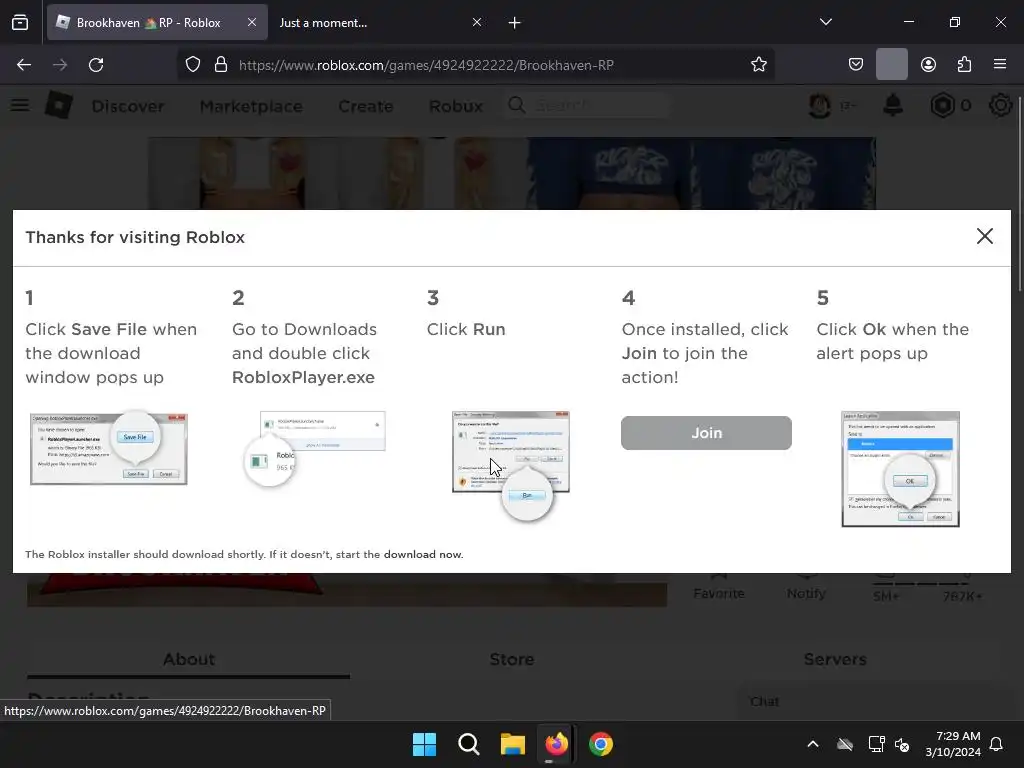Switch to the Store tab
1024x768 pixels.
[x=512, y=659]
